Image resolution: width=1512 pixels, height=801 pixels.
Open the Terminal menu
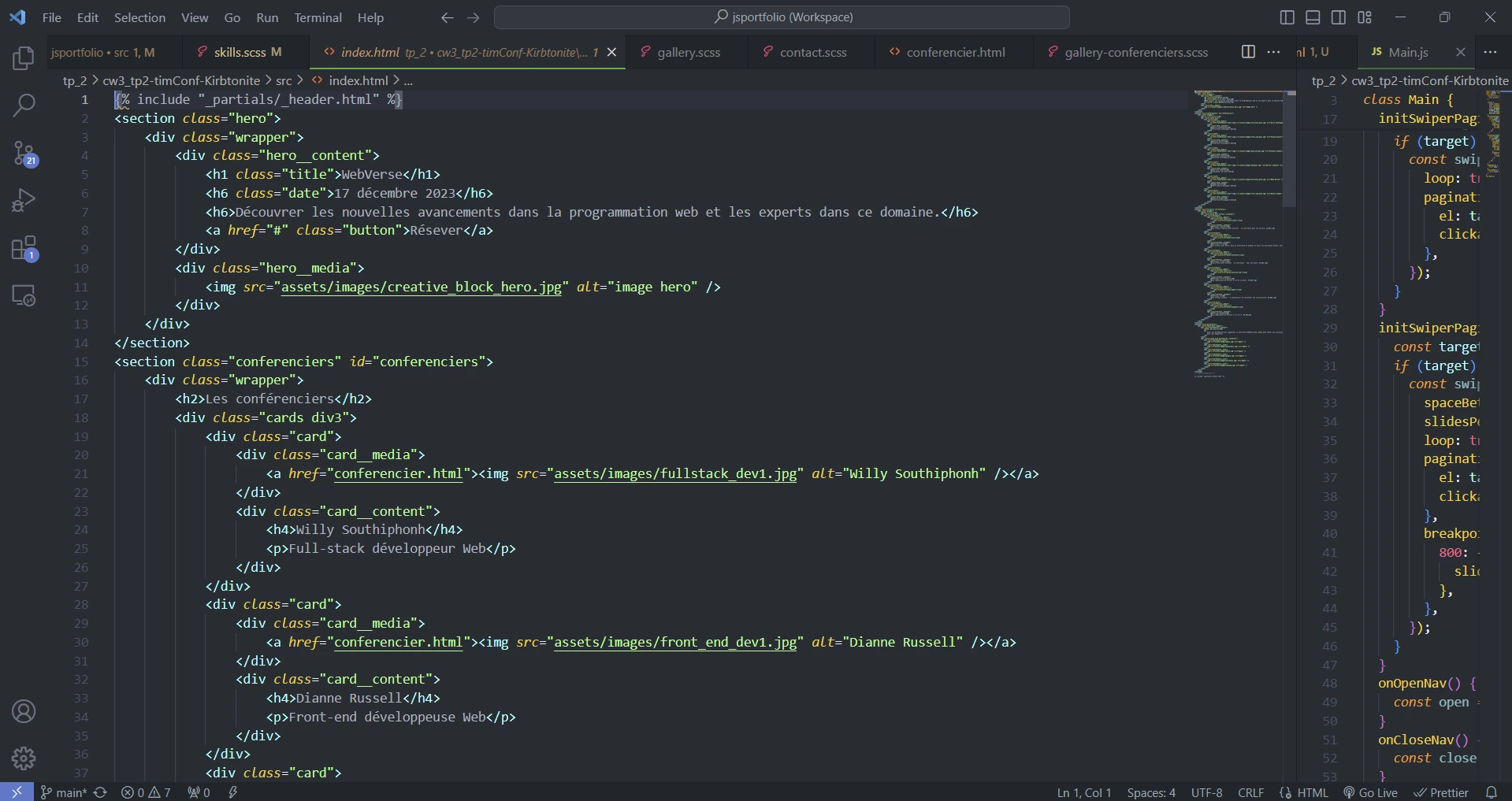tap(318, 17)
